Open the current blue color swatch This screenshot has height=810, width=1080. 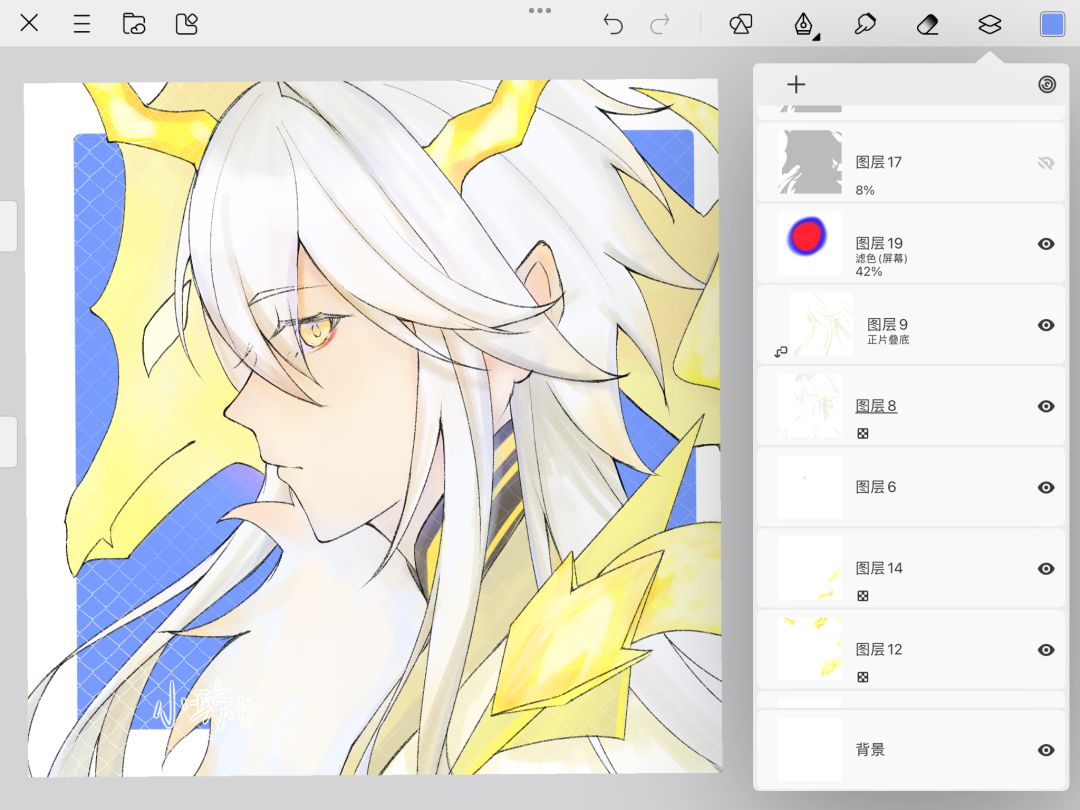click(1052, 25)
